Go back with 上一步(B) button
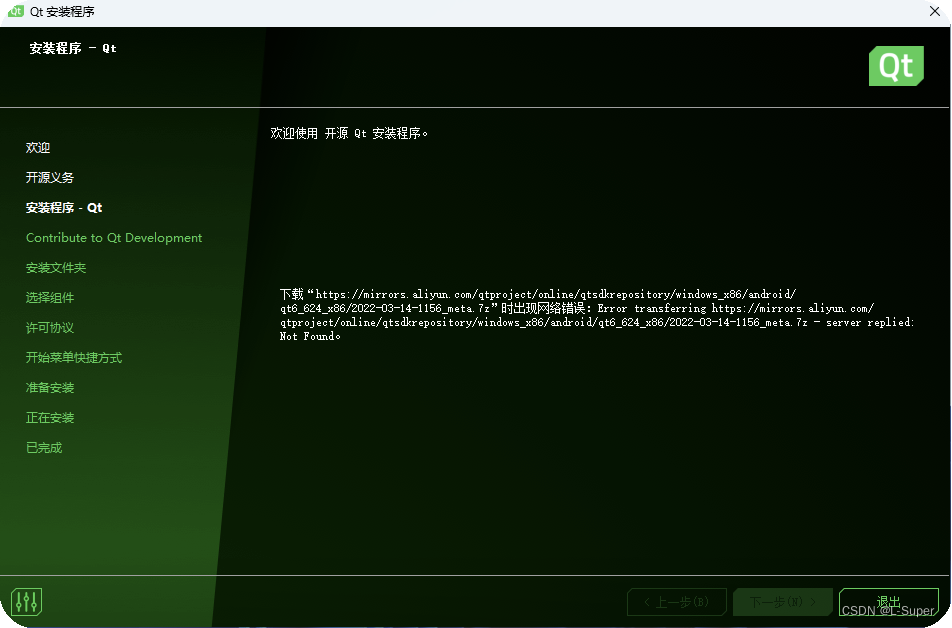This screenshot has height=628, width=952. click(x=677, y=602)
